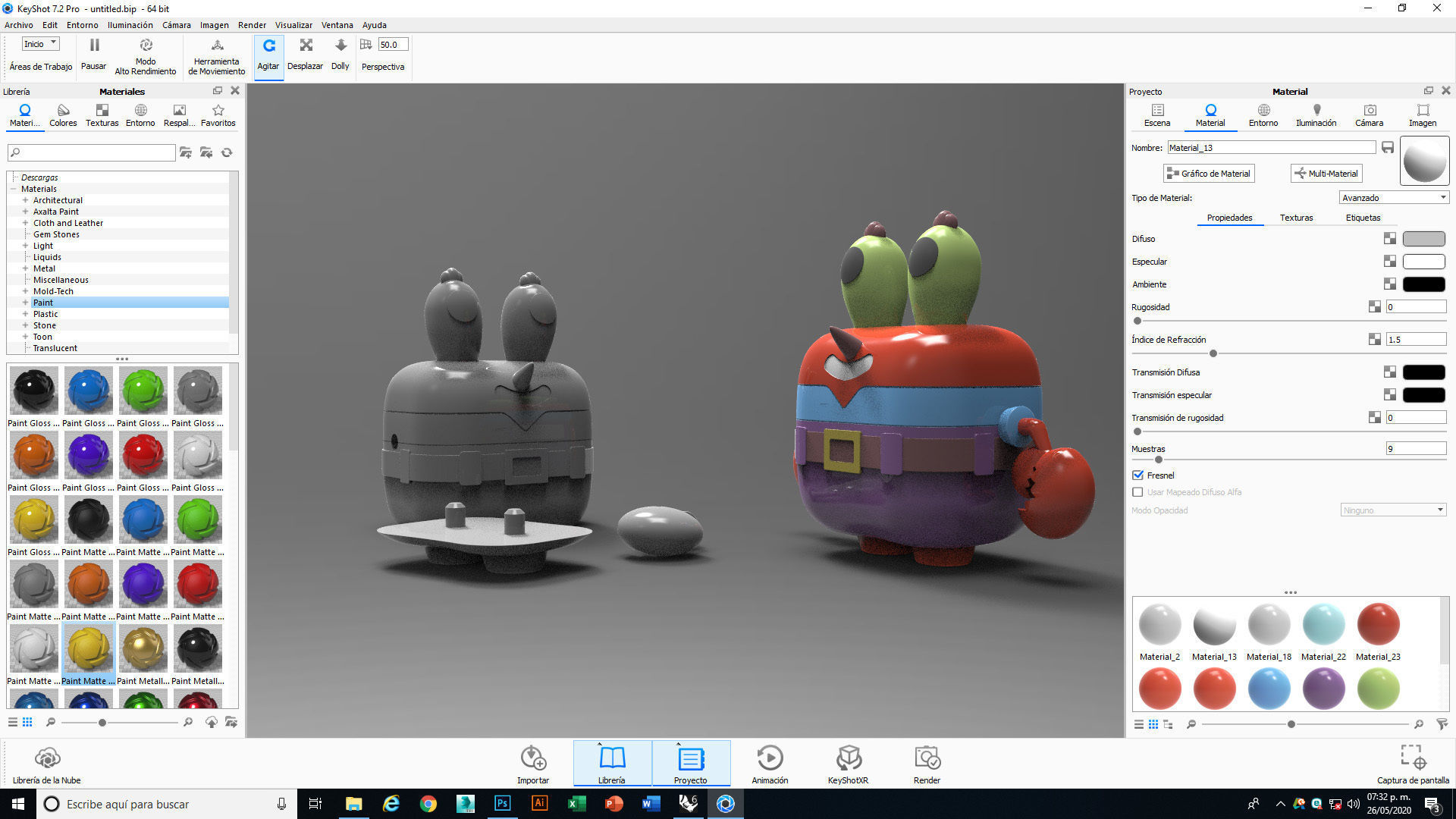Image resolution: width=1456 pixels, height=819 pixels.
Task: Expand the Metal folder
Action: (25, 268)
